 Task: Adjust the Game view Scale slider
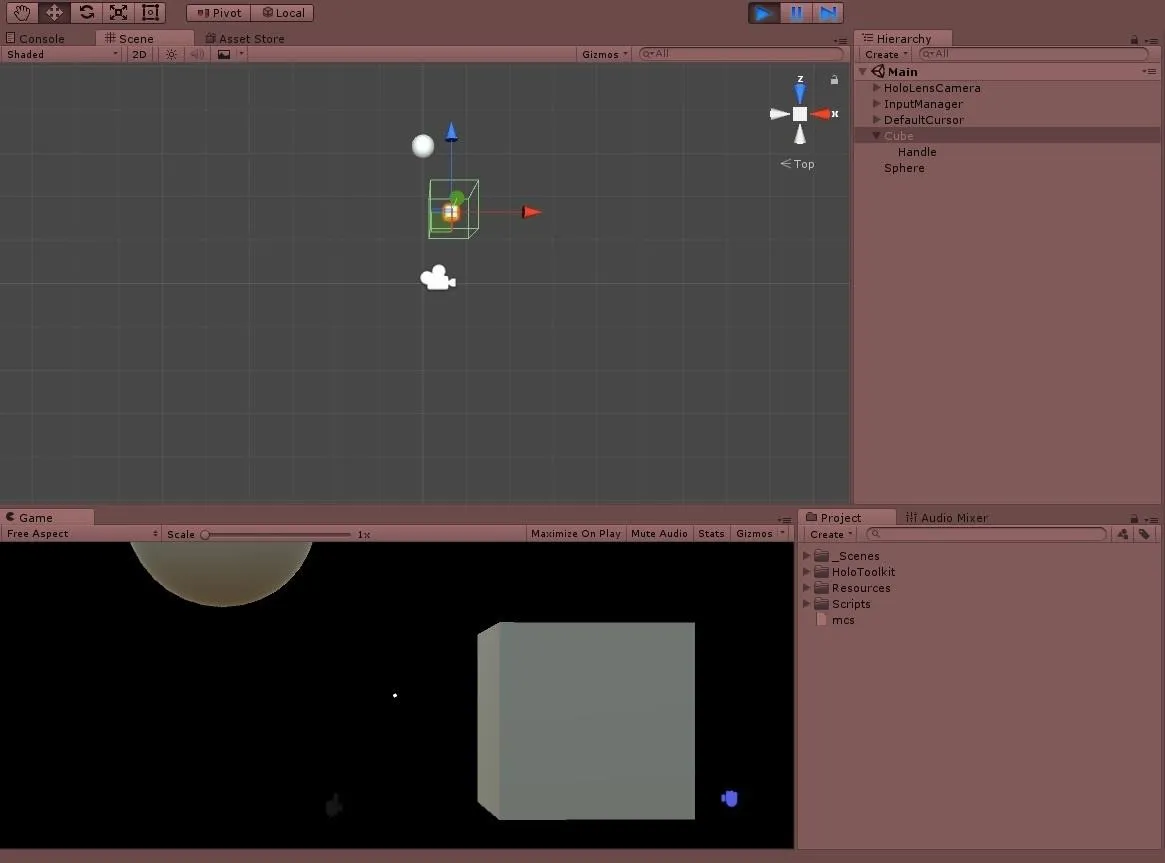point(206,535)
